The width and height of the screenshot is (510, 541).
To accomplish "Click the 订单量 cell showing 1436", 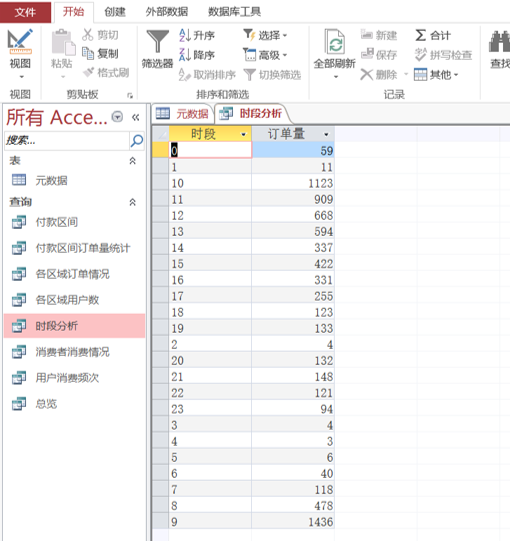I will [x=293, y=522].
